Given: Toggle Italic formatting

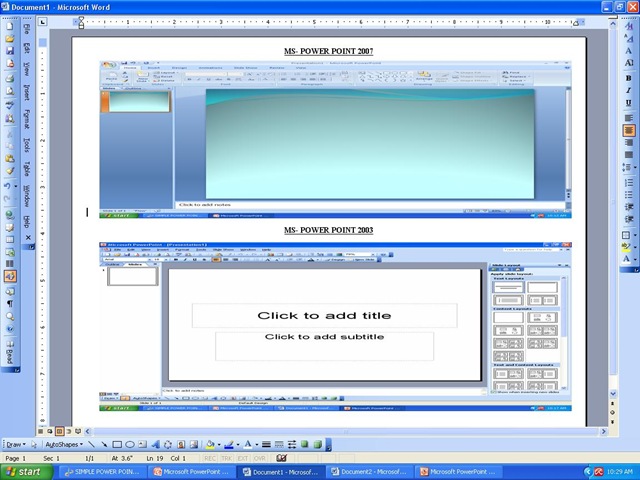Looking at the screenshot, I should (629, 90).
